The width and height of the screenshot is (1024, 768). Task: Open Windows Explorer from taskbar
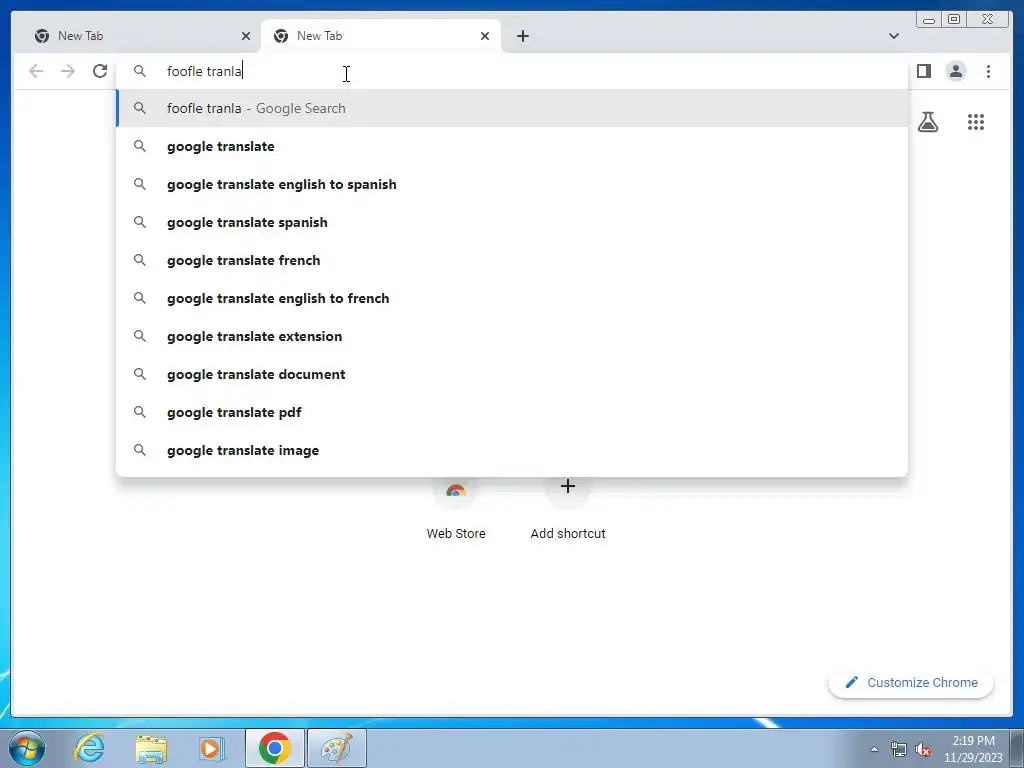click(151, 748)
